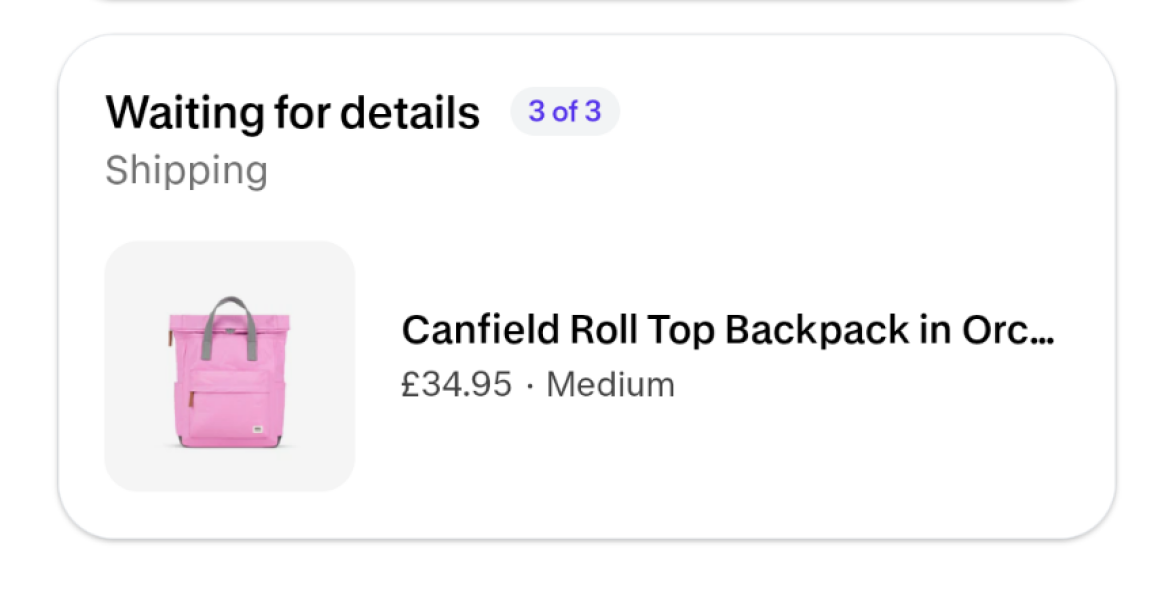This screenshot has width=1162, height=600.
Task: Open the Canfield Roll Top Backpack title
Action: pyautogui.click(x=727, y=329)
